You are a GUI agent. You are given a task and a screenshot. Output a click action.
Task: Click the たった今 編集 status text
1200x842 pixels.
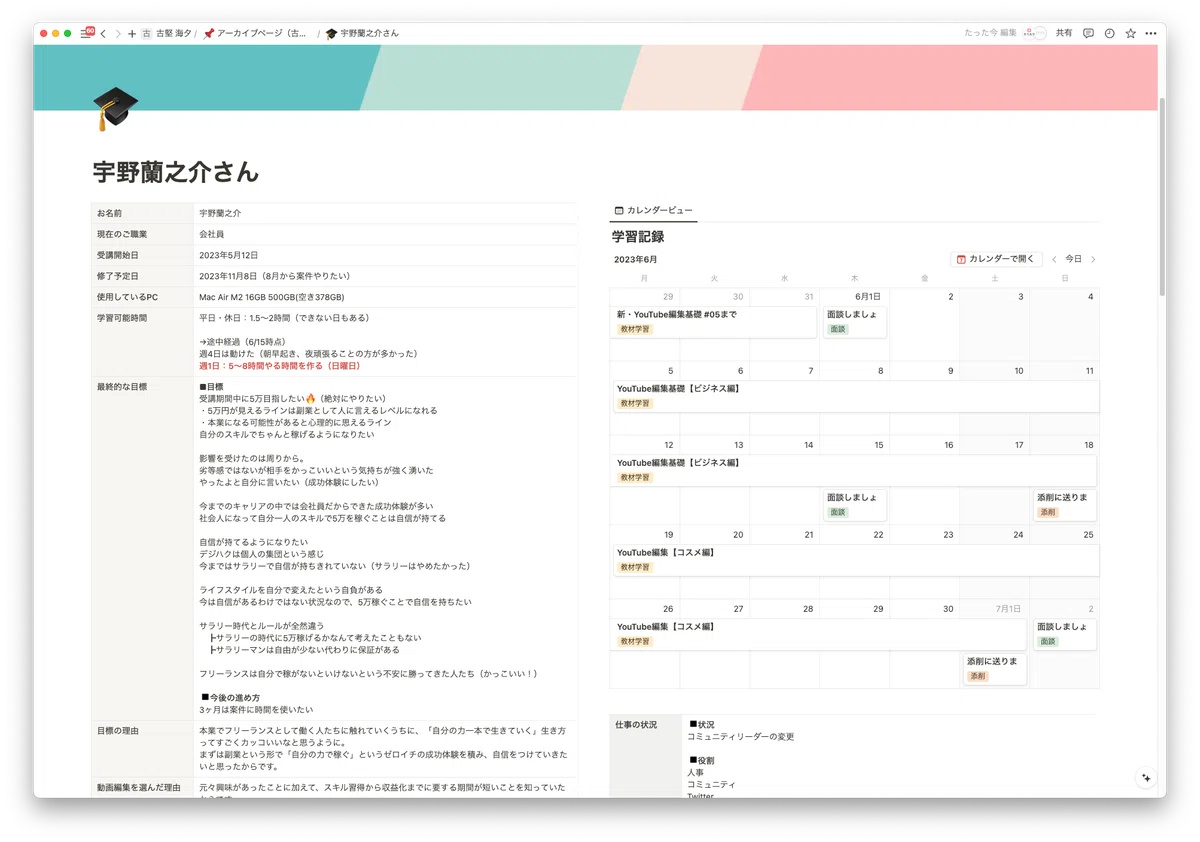[990, 33]
